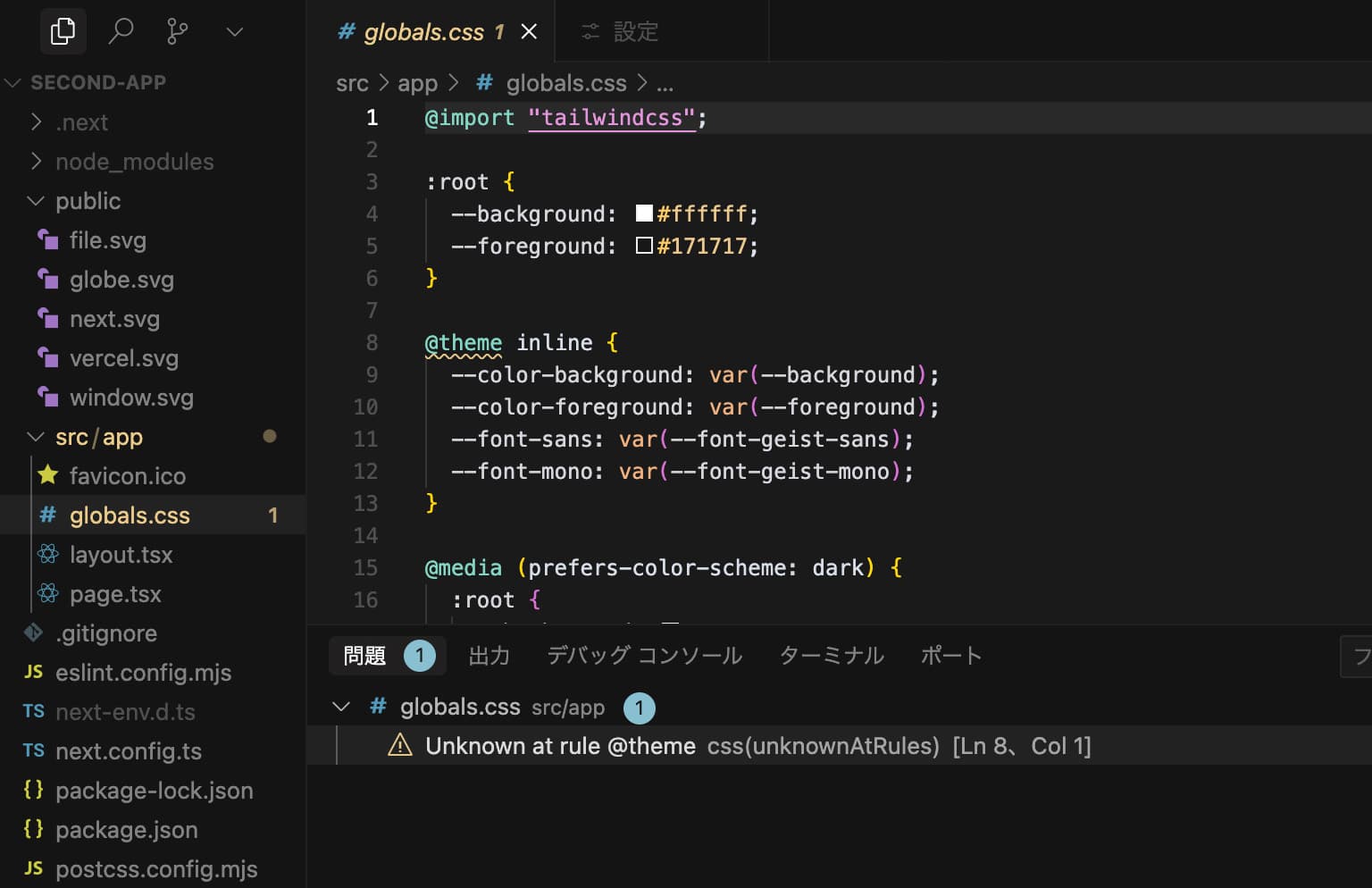Click the warning triangle icon in problems
The height and width of the screenshot is (888, 1372).
(x=400, y=745)
